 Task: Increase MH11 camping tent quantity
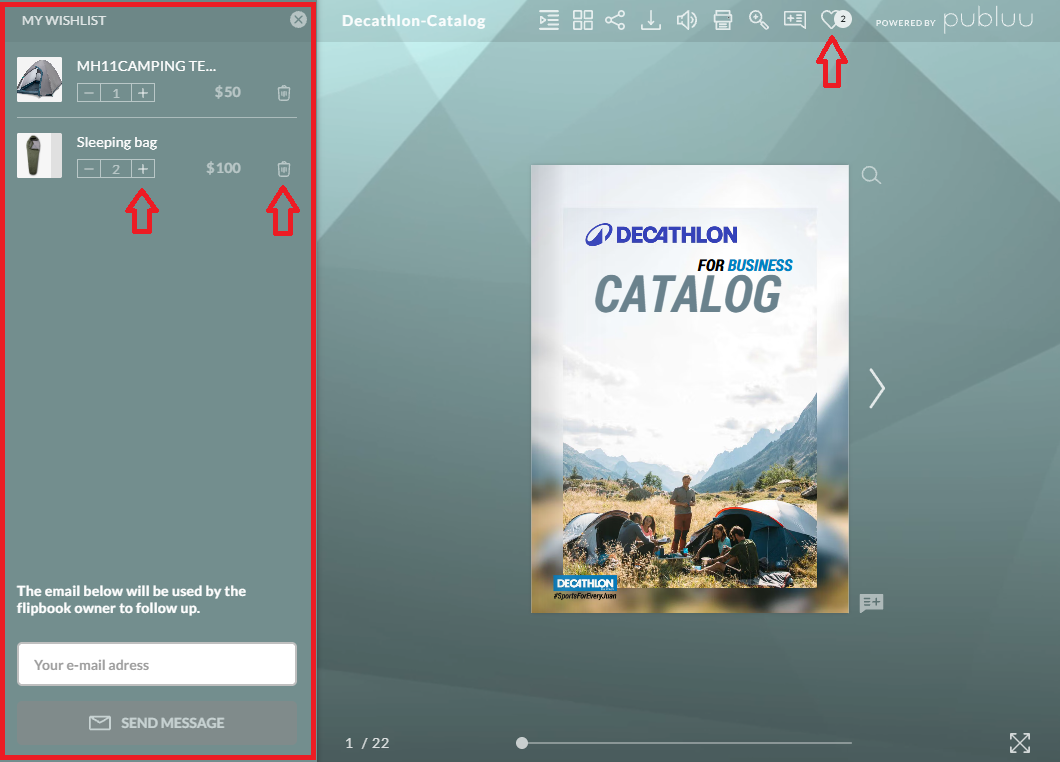pyautogui.click(x=143, y=93)
